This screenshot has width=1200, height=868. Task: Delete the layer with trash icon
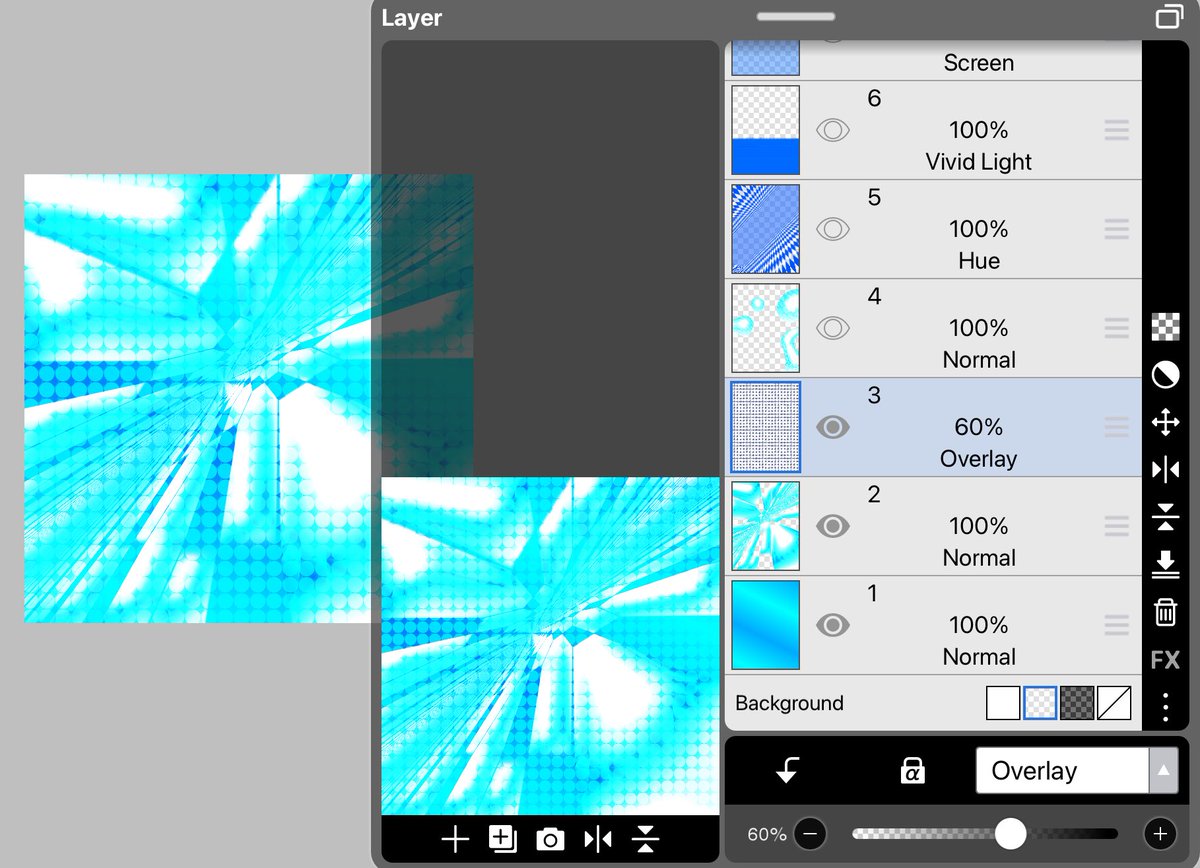(x=1166, y=612)
